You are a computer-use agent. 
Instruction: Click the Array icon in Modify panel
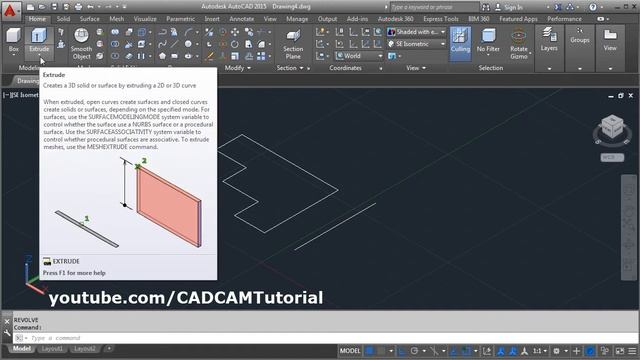point(261,56)
